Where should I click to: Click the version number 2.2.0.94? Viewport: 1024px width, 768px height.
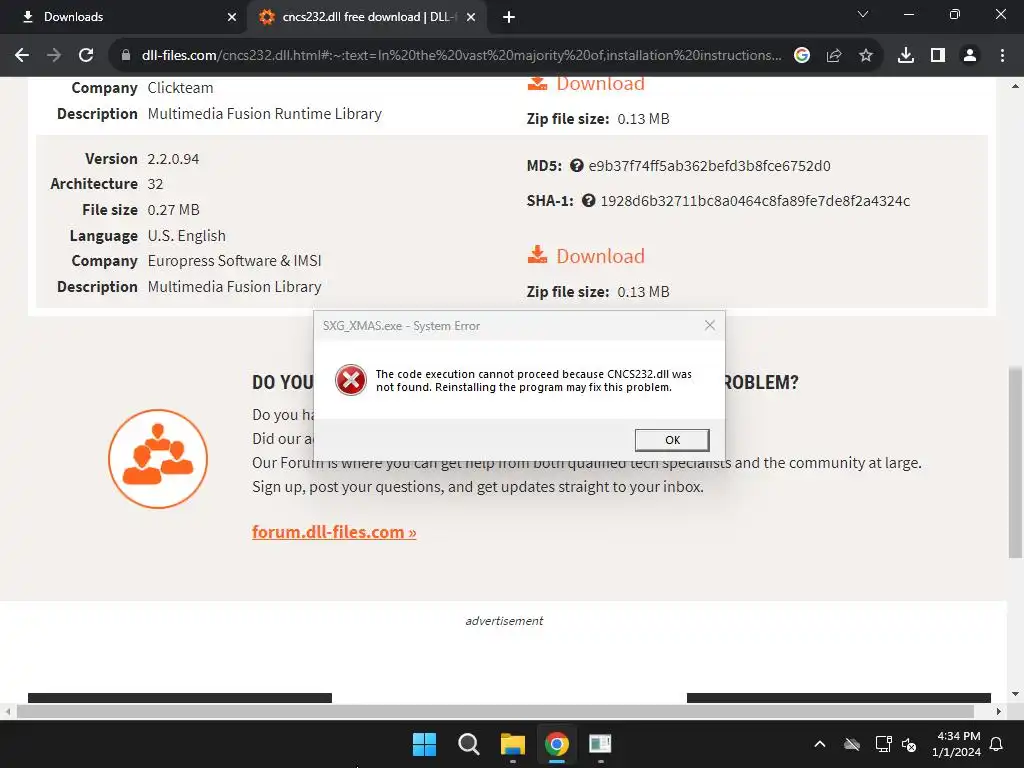click(x=173, y=159)
